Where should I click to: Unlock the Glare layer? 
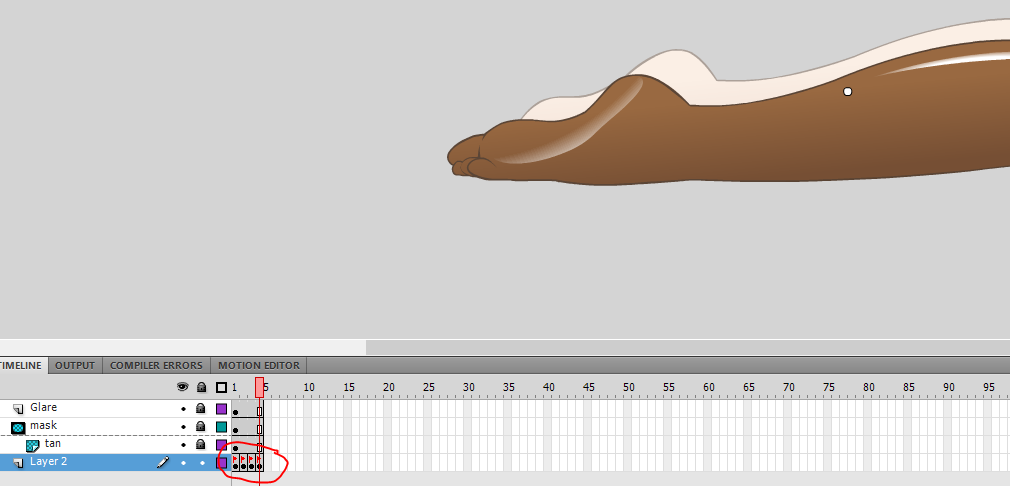pos(201,409)
